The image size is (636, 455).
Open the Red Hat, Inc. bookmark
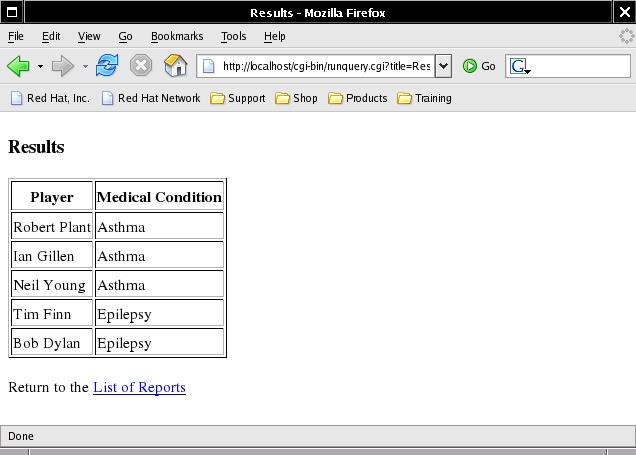tap(49, 98)
